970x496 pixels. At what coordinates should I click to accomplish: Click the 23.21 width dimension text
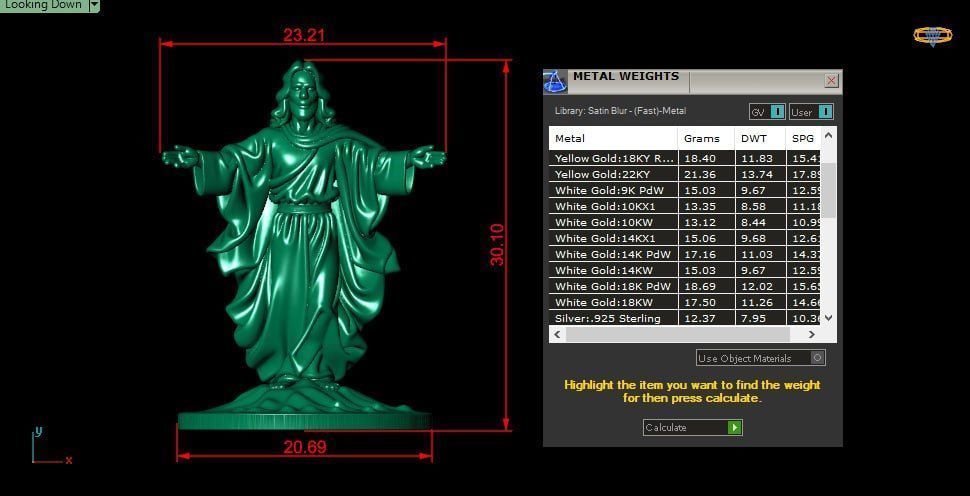click(x=304, y=35)
